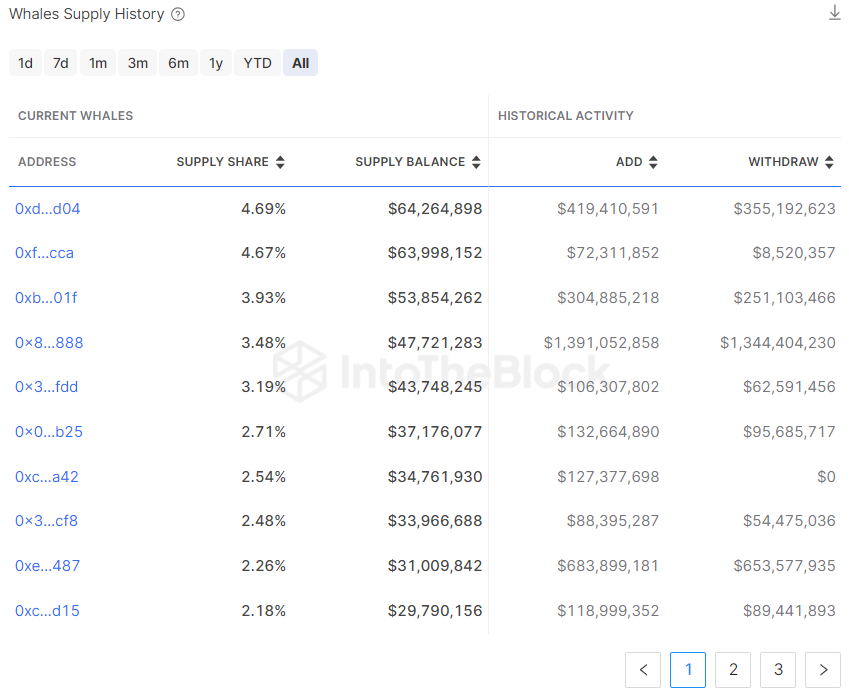
Task: Select the 1d time range
Action: point(26,63)
